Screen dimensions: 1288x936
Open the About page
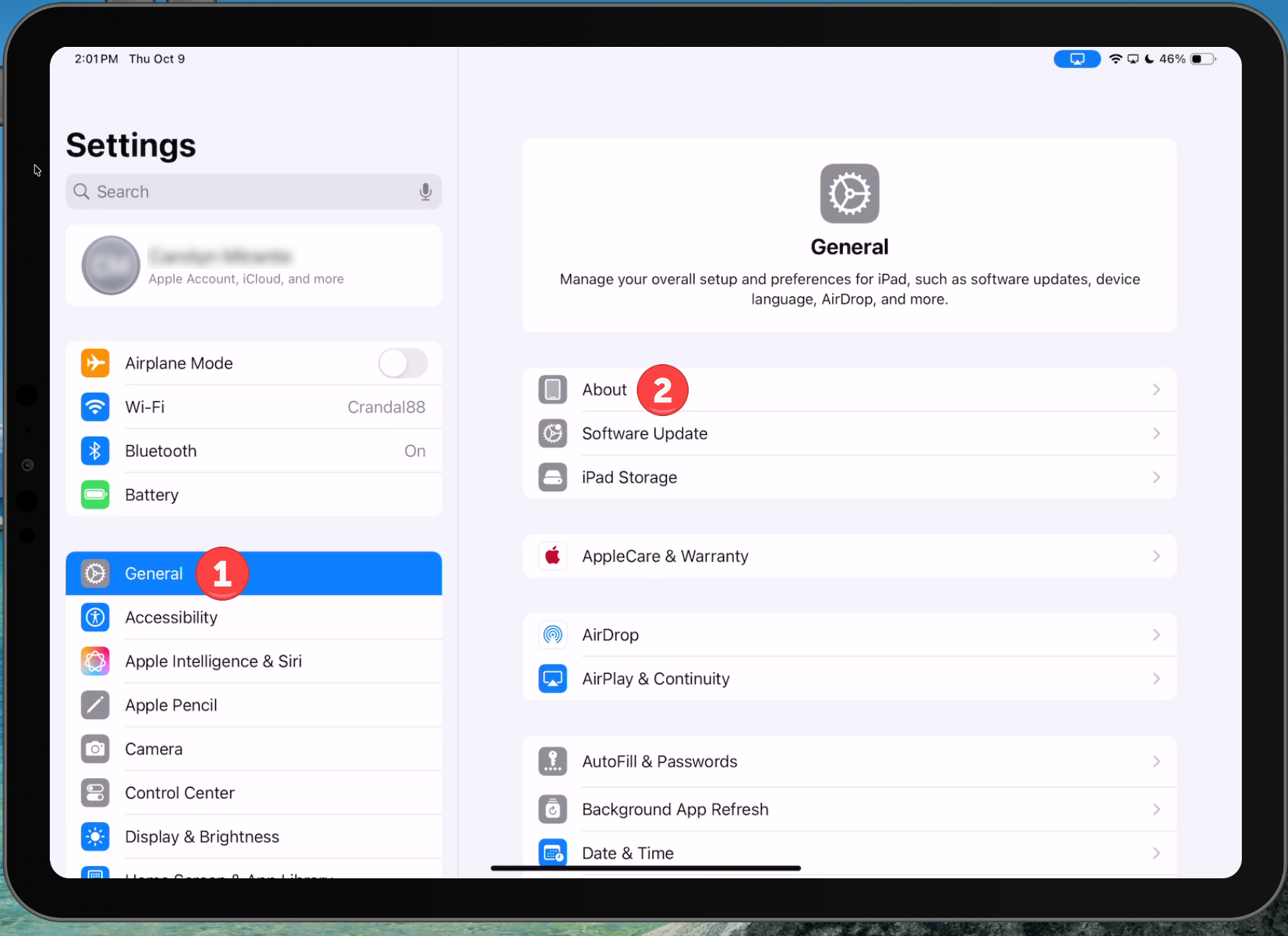click(x=850, y=389)
